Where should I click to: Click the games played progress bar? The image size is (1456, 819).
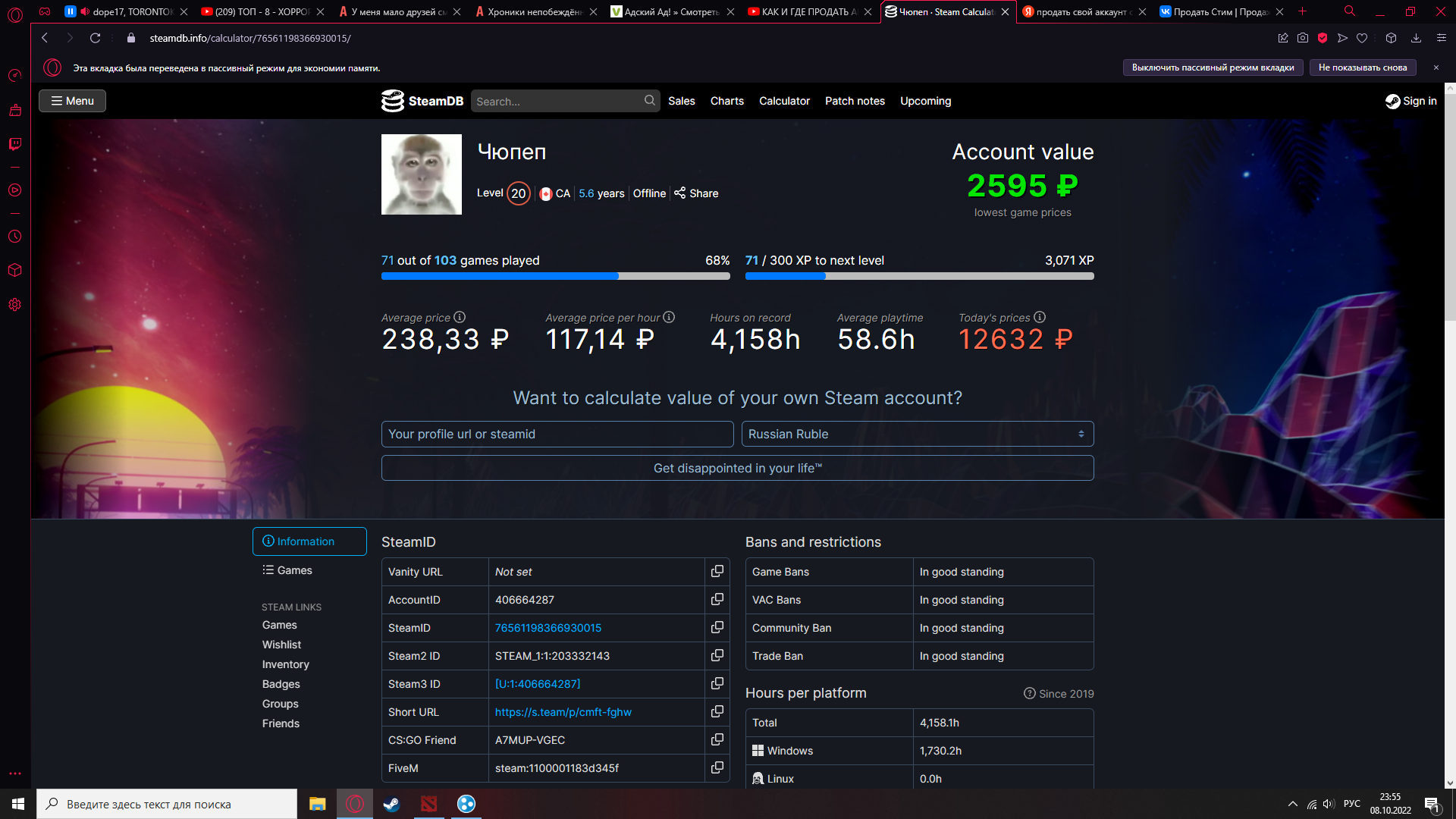pos(556,277)
